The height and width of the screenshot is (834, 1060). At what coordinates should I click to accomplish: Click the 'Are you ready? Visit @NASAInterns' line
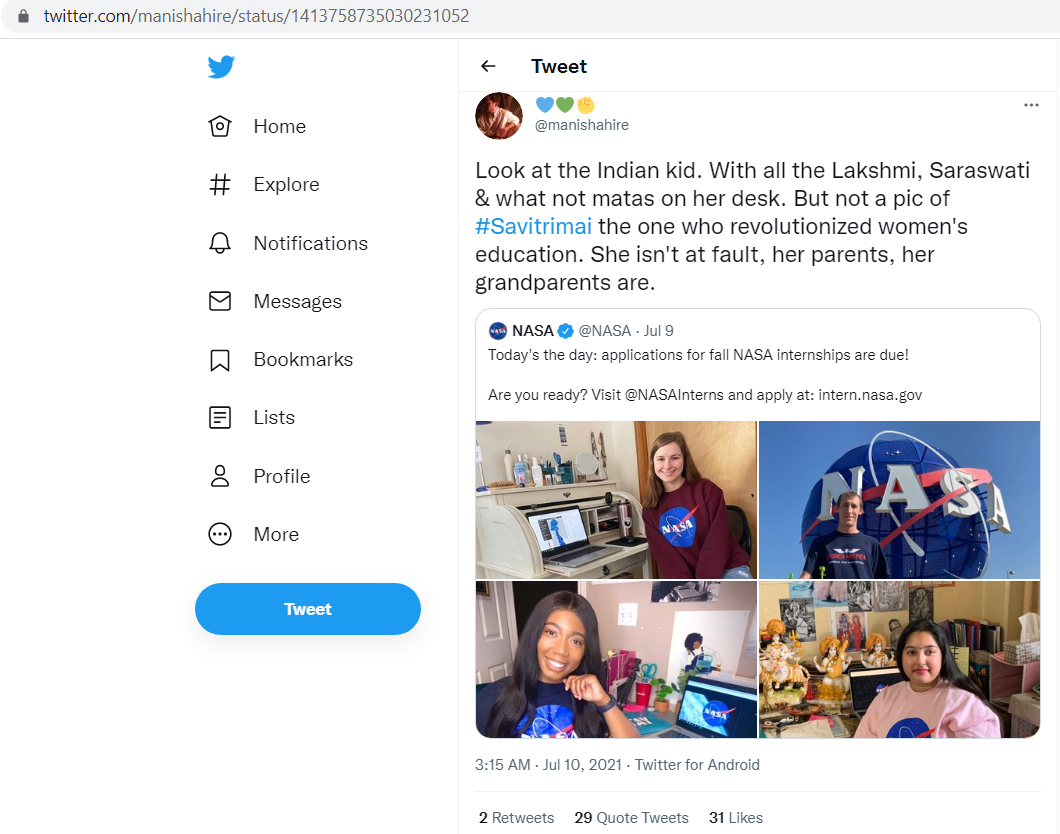tap(705, 395)
